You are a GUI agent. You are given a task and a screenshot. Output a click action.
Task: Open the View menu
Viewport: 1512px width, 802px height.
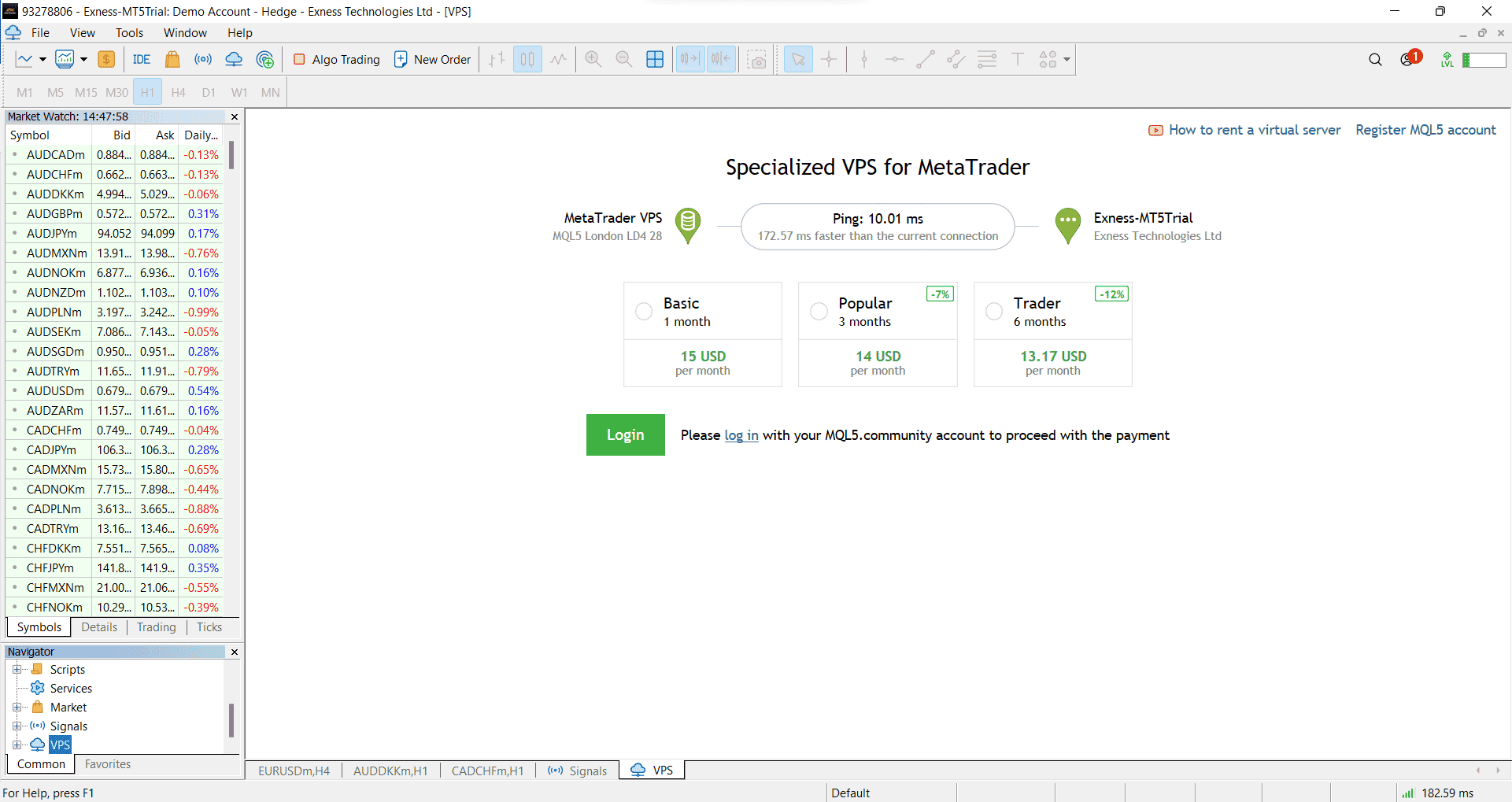point(83,32)
